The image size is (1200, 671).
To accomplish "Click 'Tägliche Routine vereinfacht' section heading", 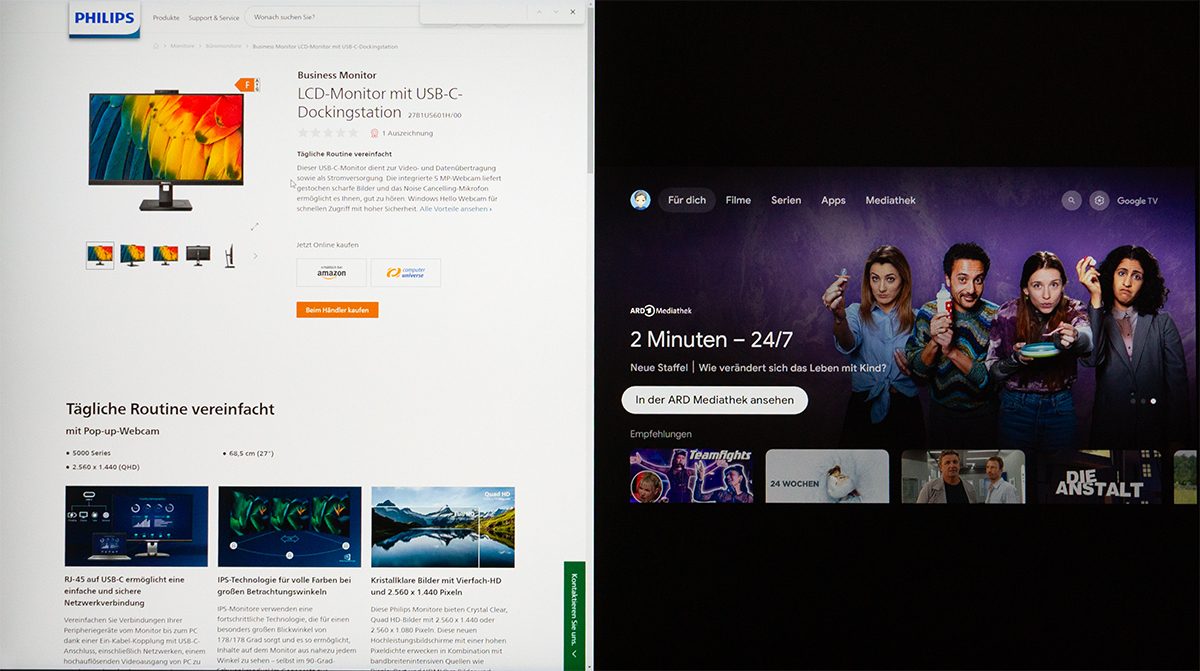I will 170,409.
